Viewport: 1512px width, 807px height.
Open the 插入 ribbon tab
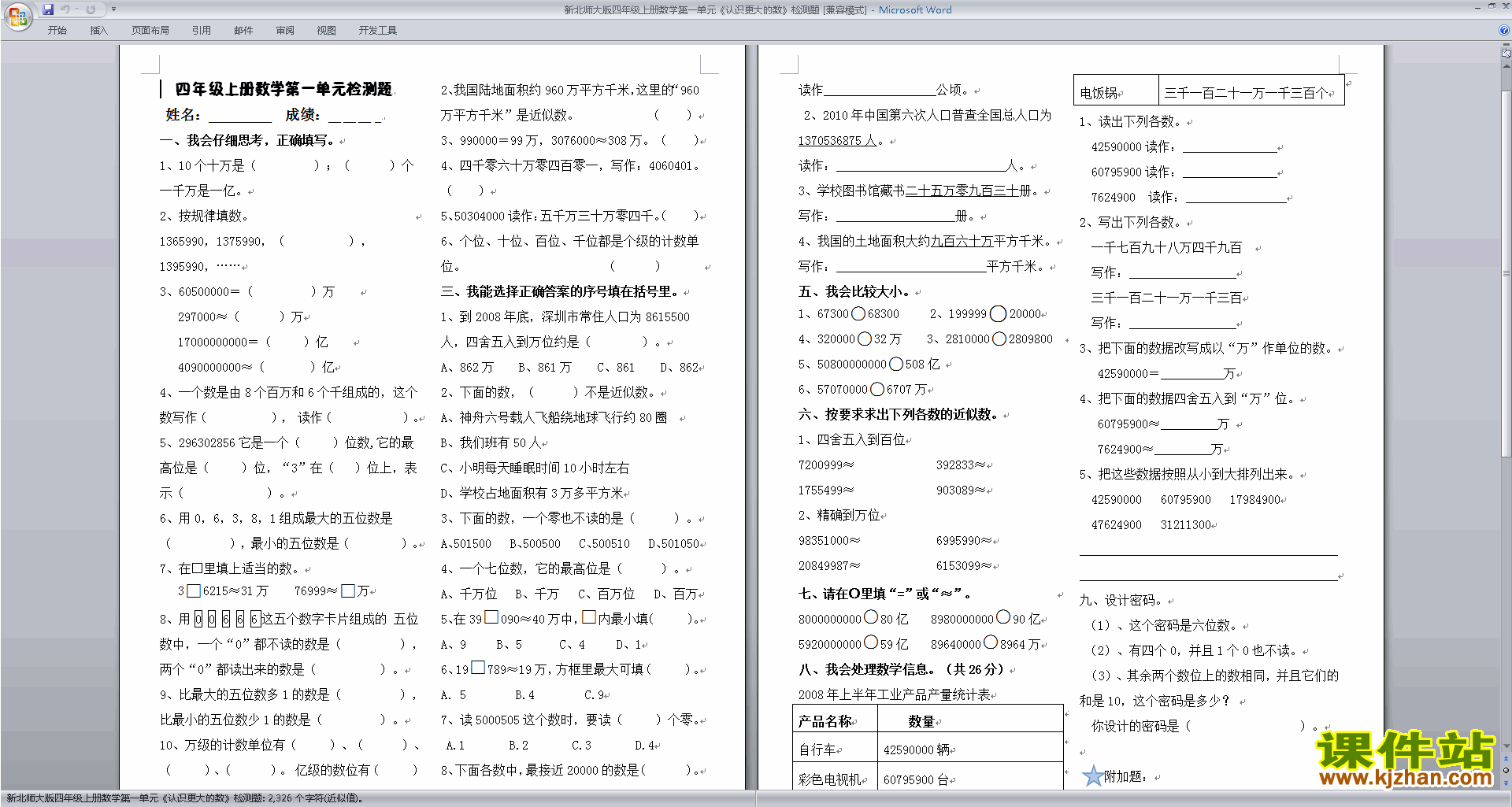(x=98, y=31)
